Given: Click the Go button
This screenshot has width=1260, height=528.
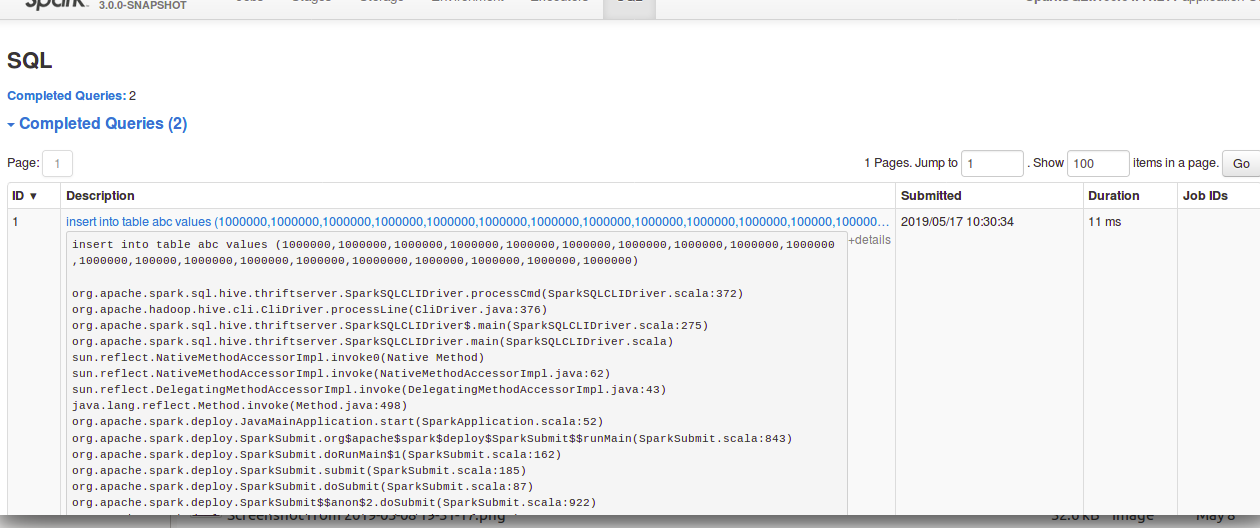Looking at the screenshot, I should pos(1241,164).
